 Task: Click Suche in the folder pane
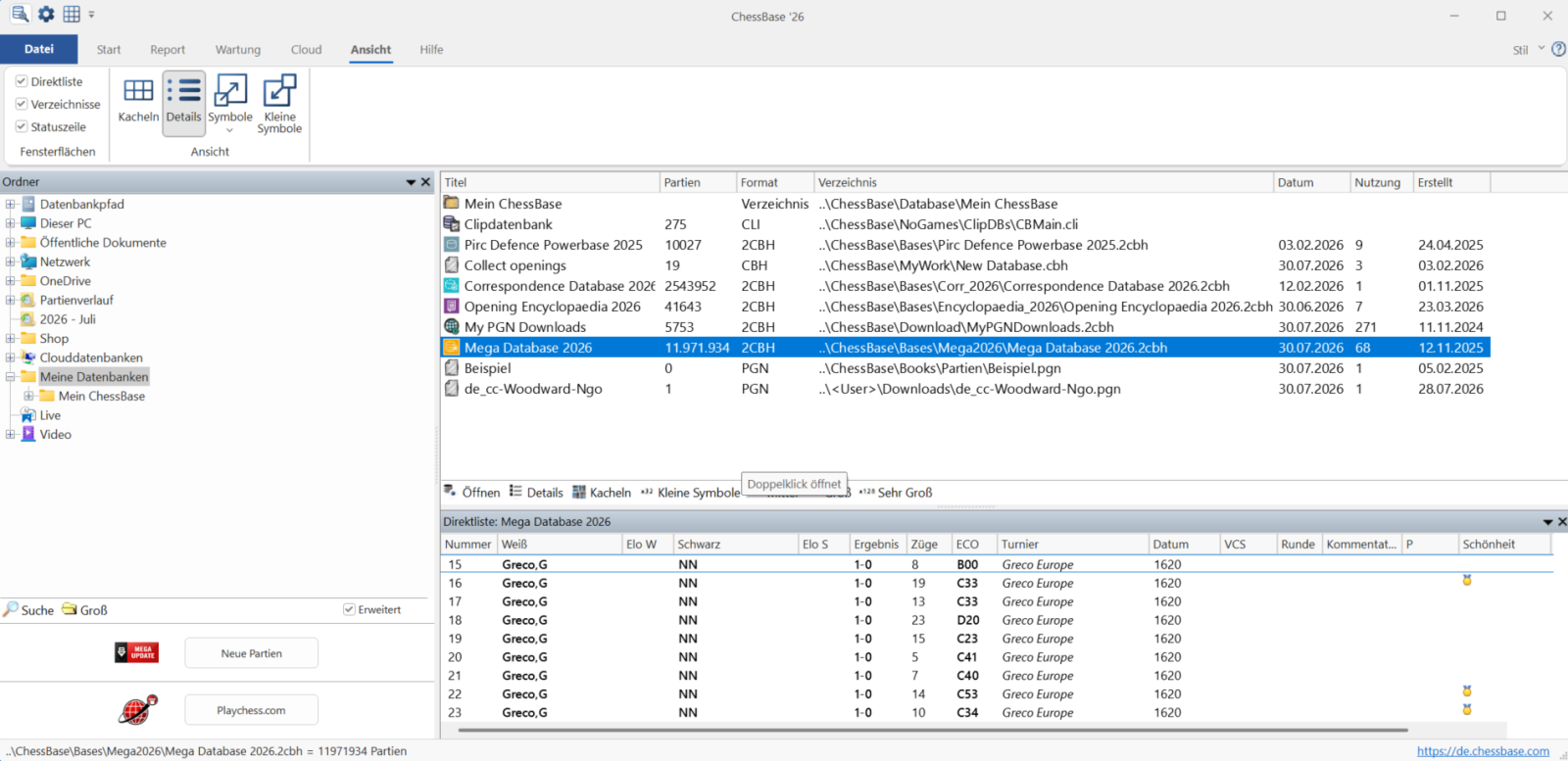(x=28, y=610)
